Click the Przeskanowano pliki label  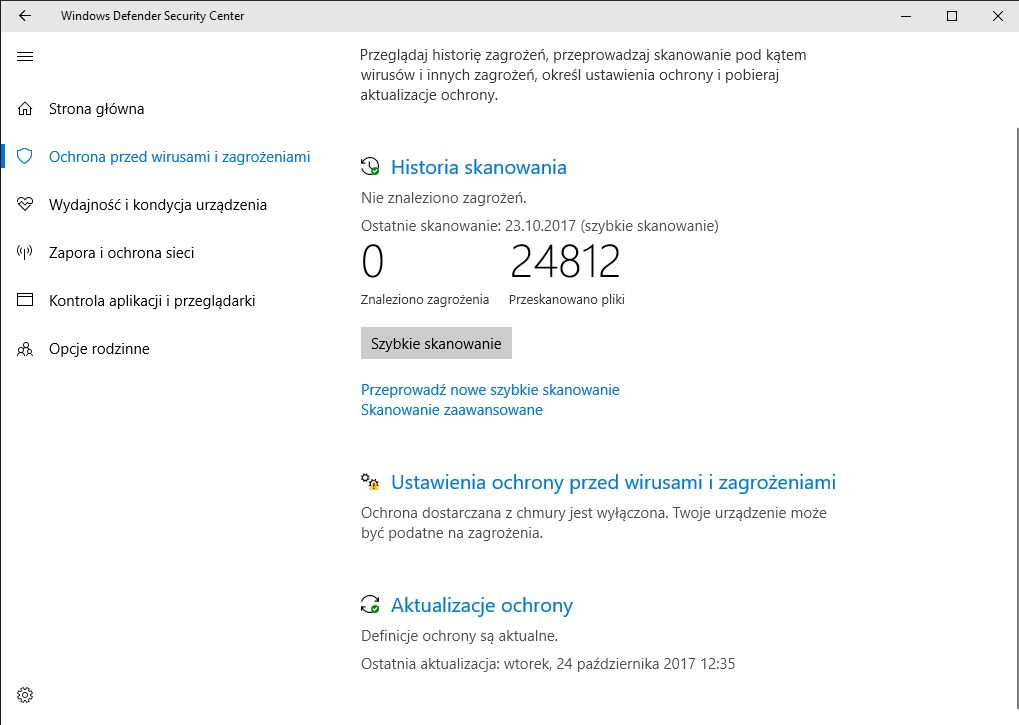click(567, 299)
